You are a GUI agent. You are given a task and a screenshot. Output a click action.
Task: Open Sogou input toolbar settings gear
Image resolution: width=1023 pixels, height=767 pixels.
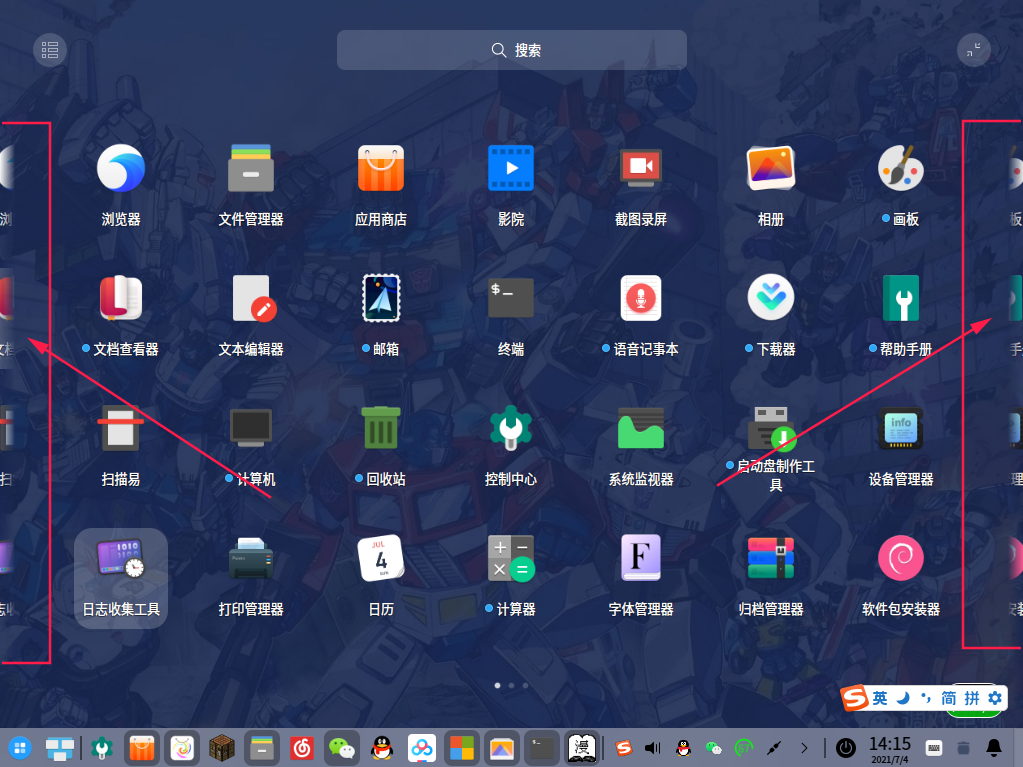click(995, 699)
